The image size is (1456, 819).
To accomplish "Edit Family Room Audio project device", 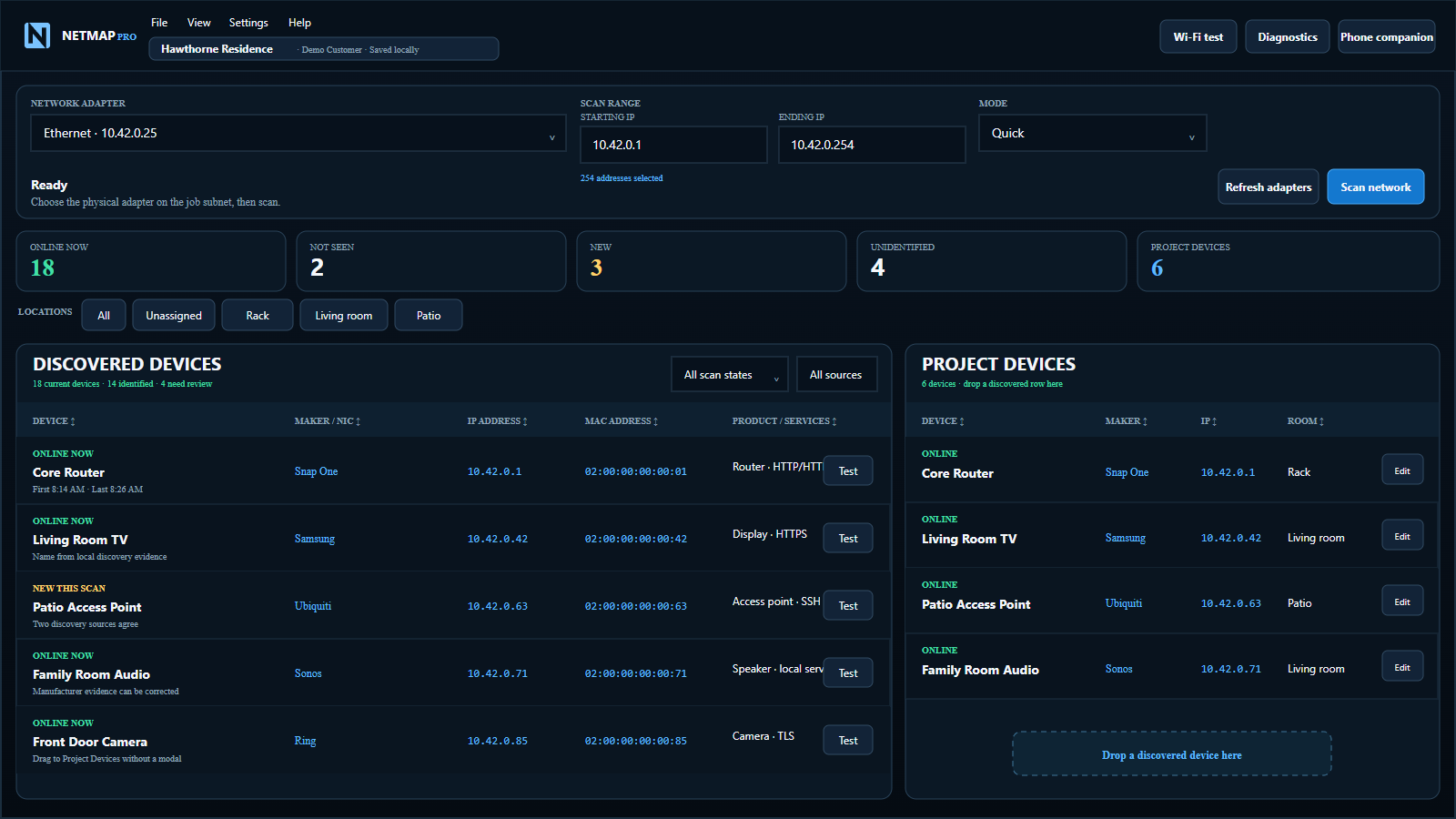I will click(1402, 666).
